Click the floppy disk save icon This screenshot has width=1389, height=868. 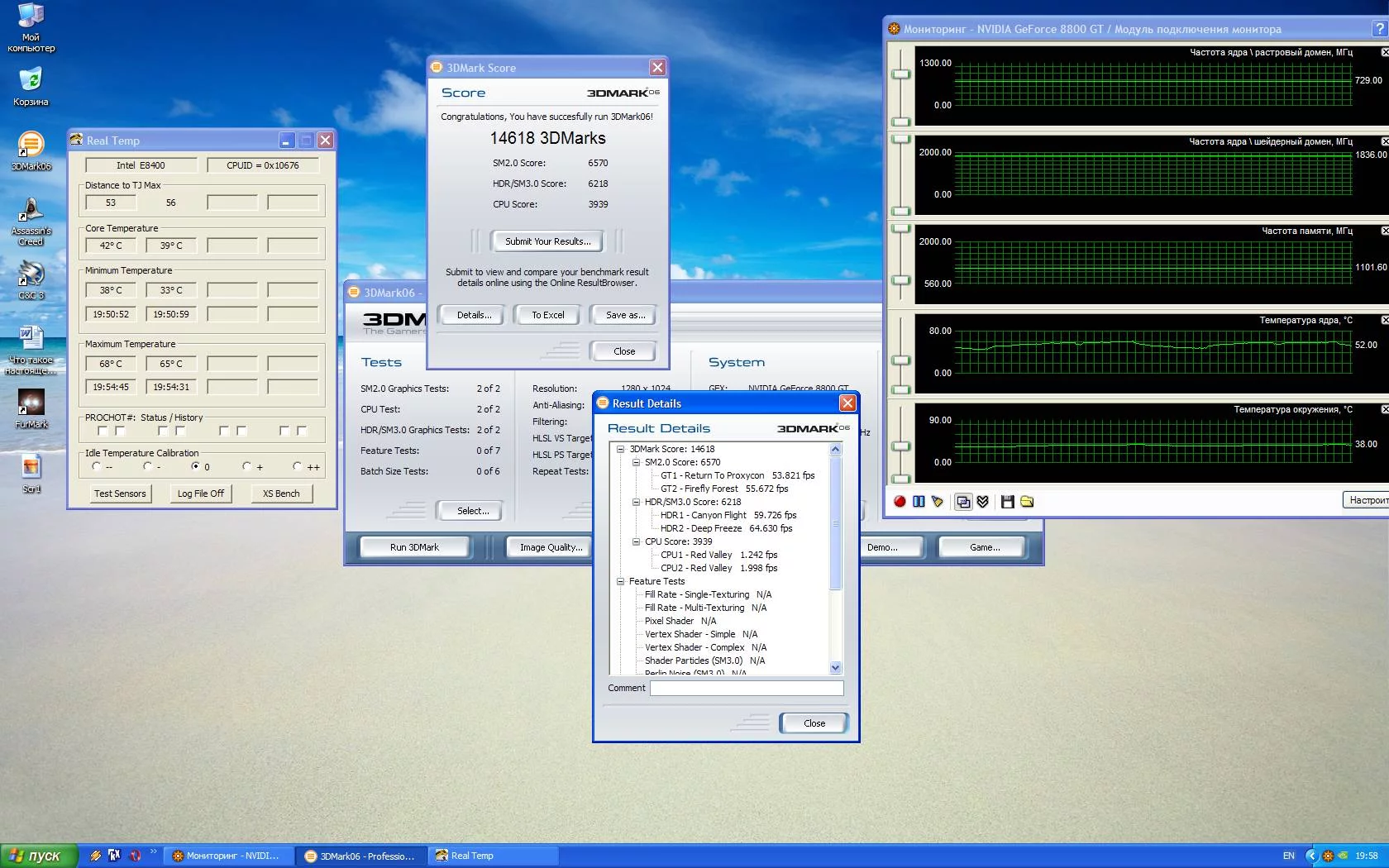pos(1007,502)
